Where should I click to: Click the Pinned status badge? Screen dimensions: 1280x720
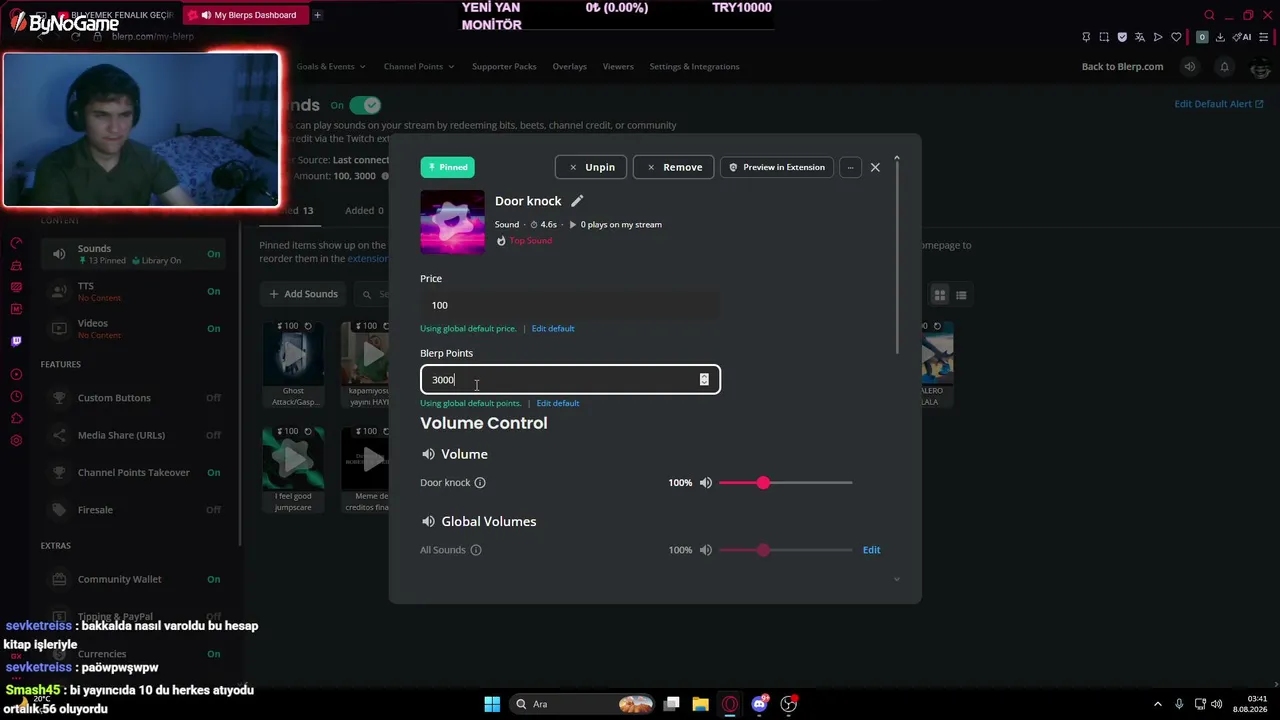(447, 167)
